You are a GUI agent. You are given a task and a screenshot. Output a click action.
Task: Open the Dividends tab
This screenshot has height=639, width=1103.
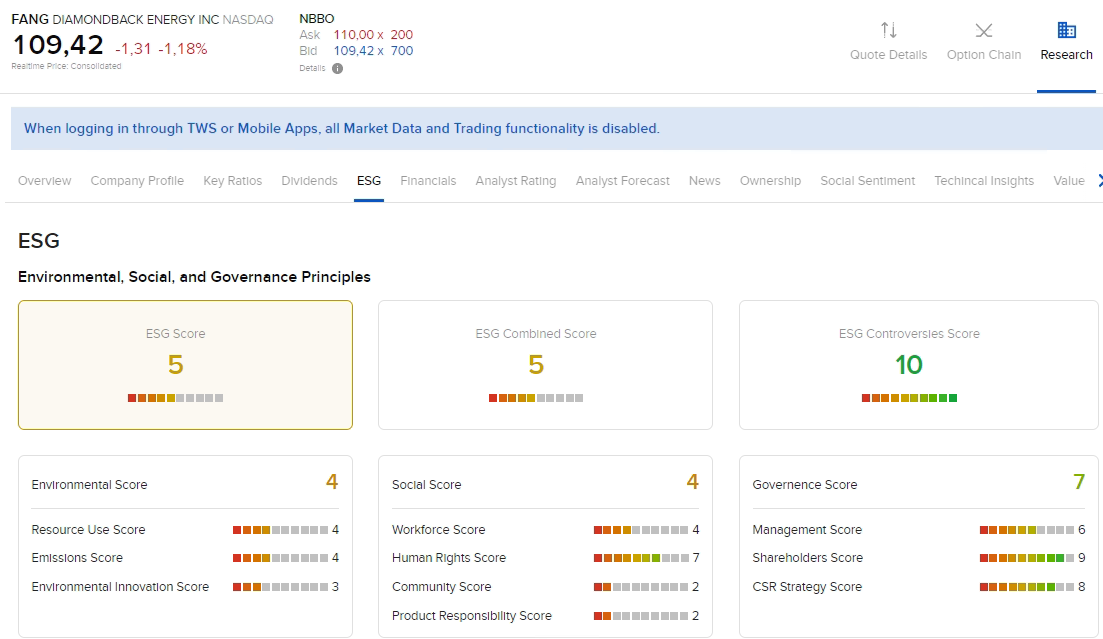click(309, 181)
